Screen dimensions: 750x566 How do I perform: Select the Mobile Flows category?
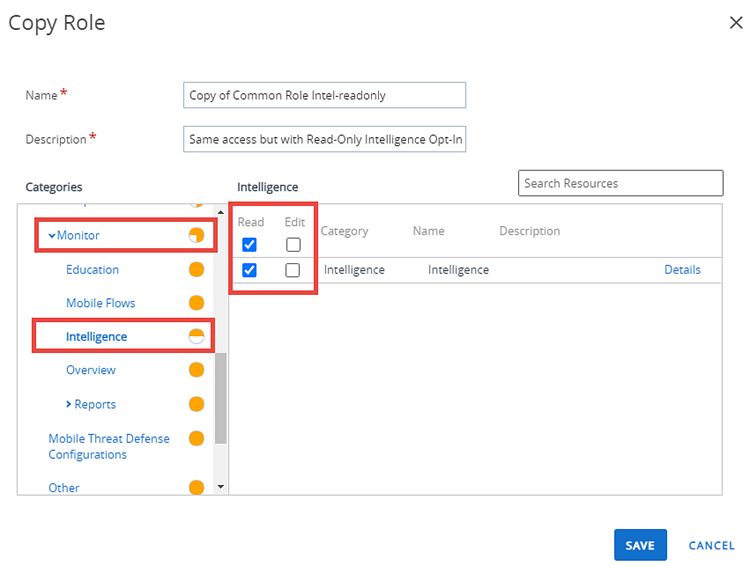coord(100,303)
